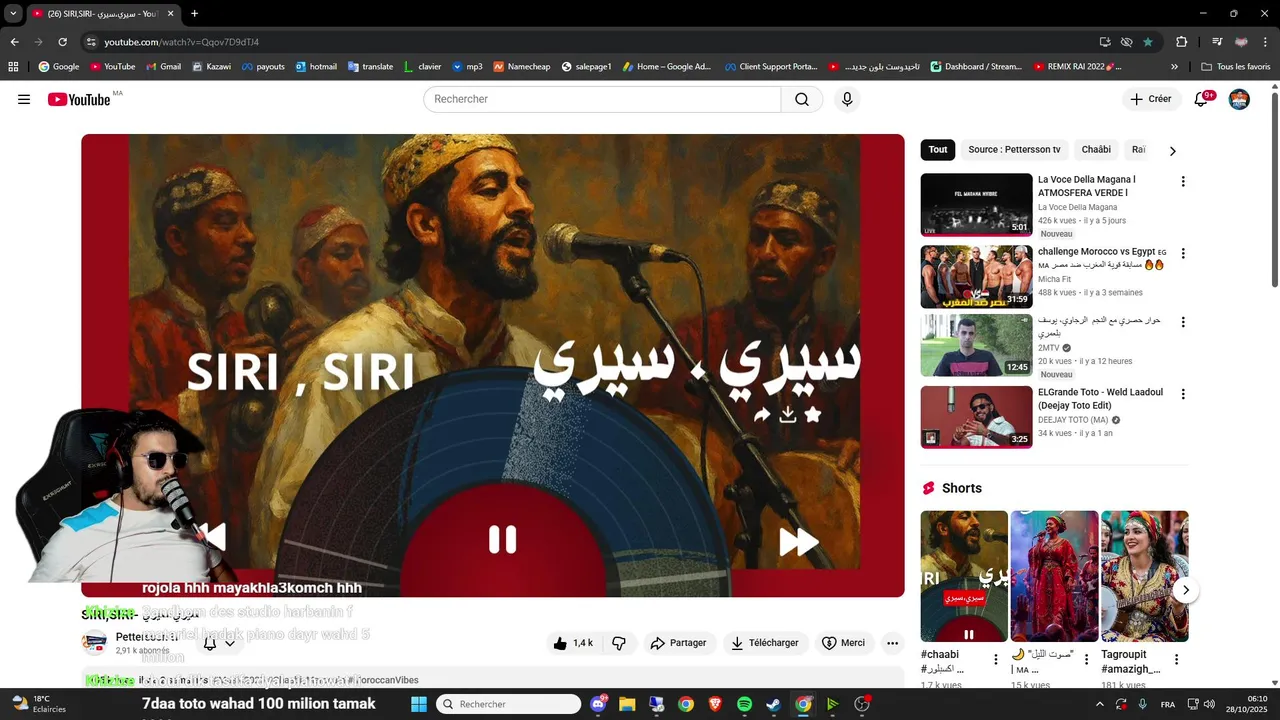
Task: Click the Créer button
Action: [x=1151, y=99]
